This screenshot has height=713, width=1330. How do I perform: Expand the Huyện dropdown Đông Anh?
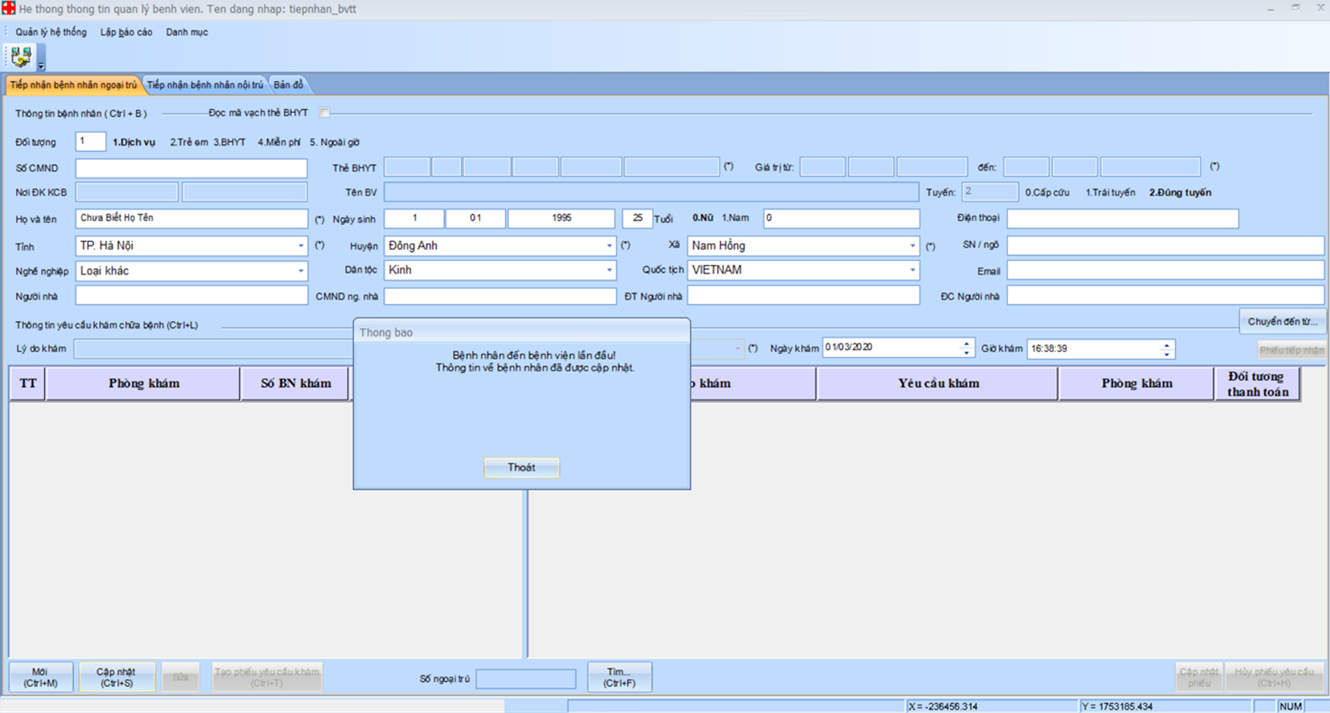[609, 245]
